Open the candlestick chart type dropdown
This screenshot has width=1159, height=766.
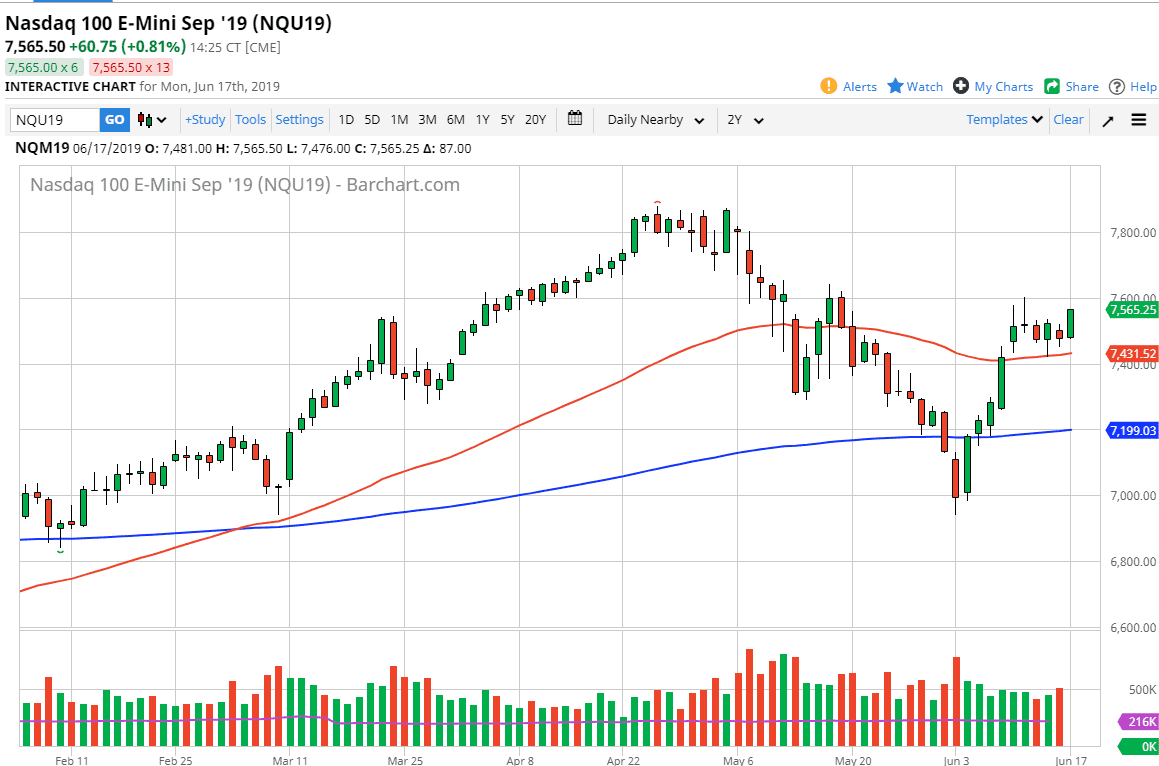click(x=152, y=120)
